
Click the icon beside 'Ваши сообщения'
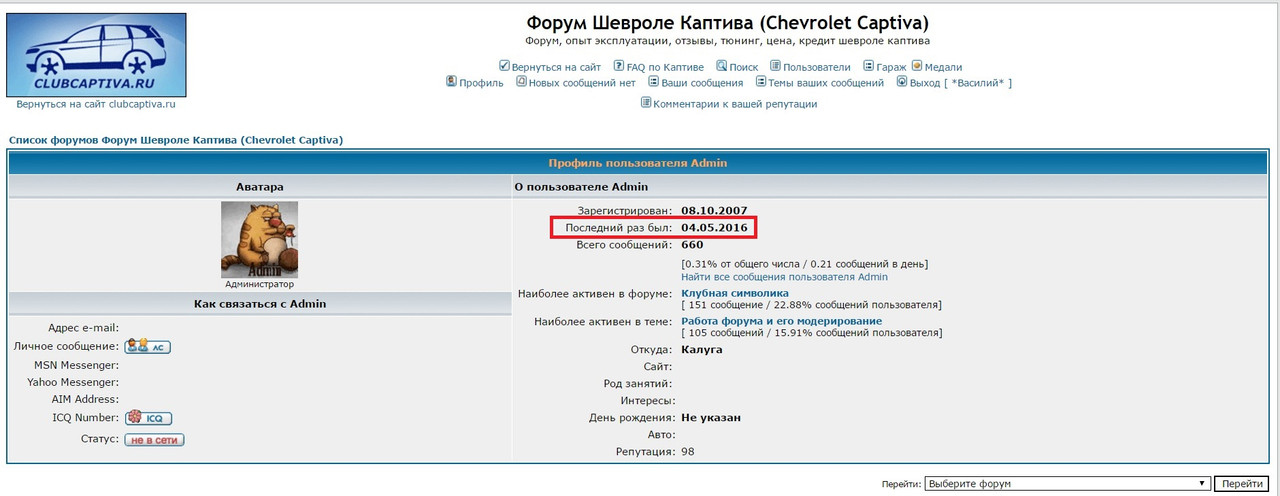click(653, 82)
